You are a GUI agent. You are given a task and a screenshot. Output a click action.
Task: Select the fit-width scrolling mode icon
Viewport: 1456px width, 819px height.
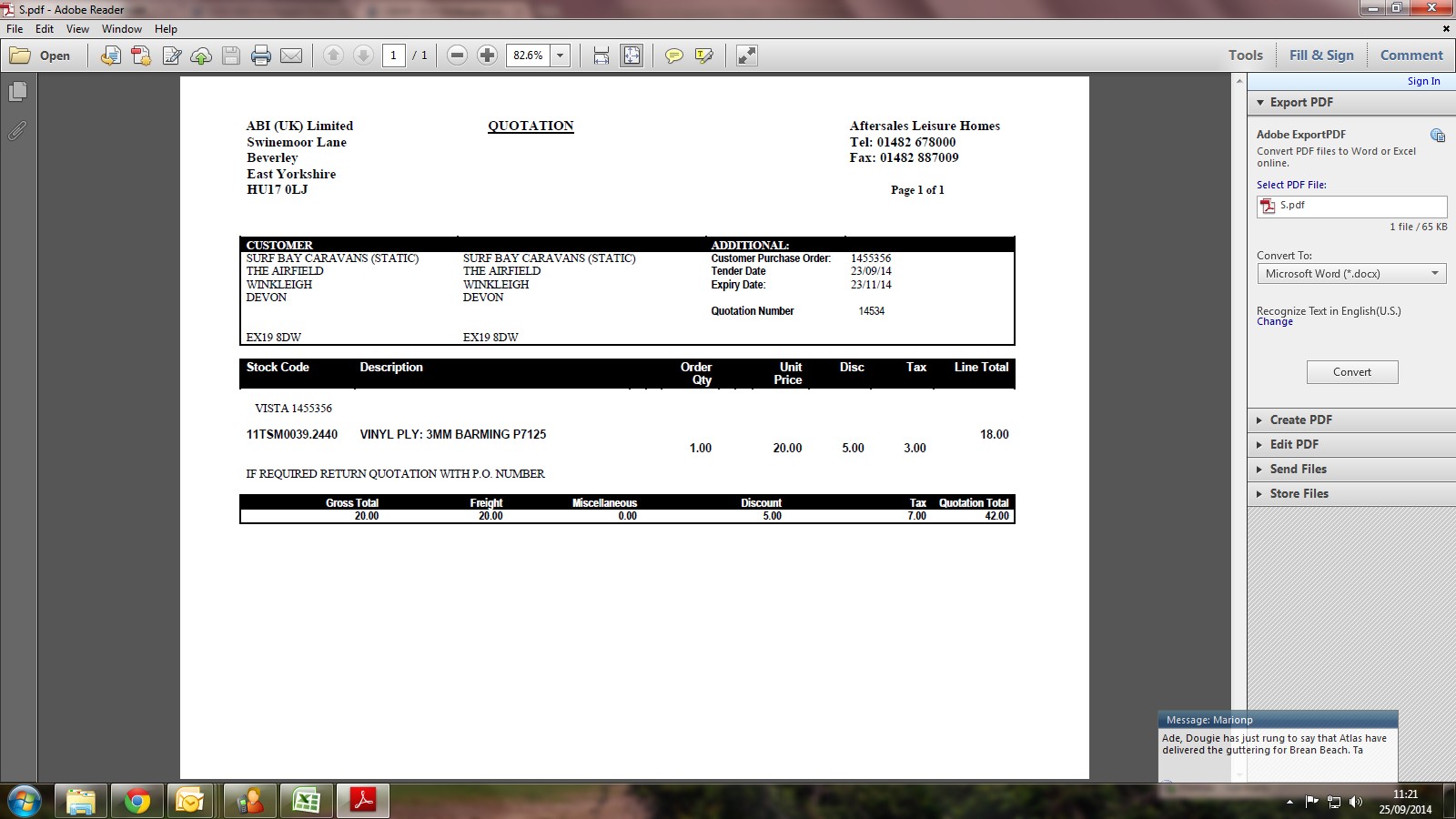tap(601, 56)
